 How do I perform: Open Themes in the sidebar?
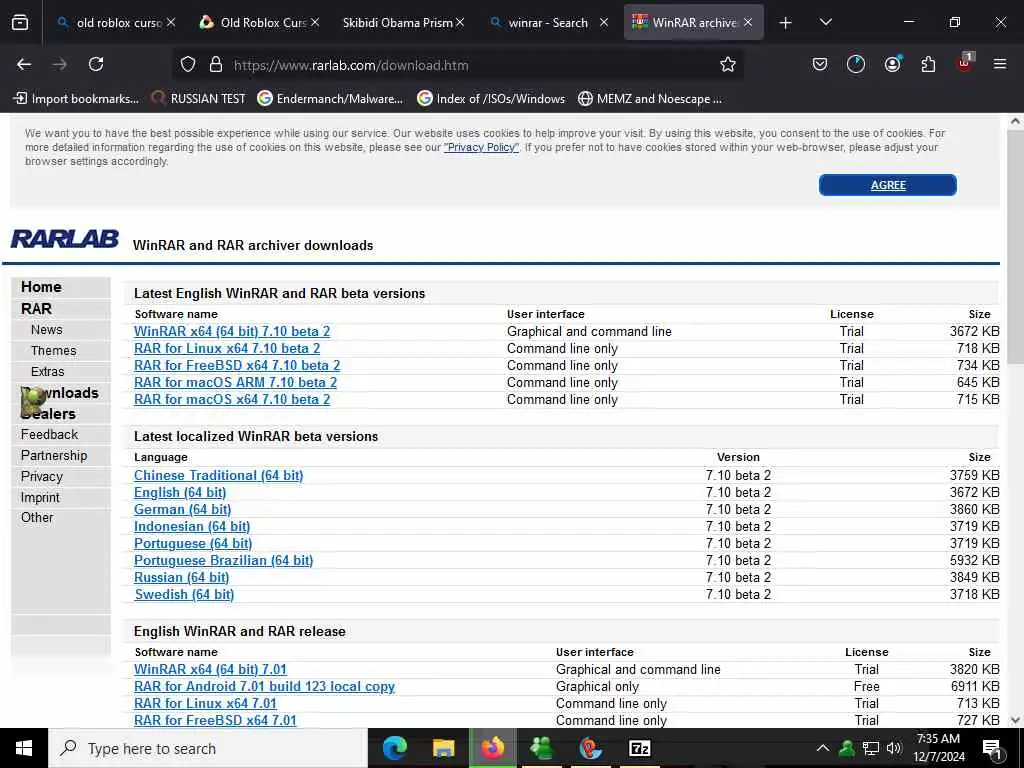click(x=54, y=351)
